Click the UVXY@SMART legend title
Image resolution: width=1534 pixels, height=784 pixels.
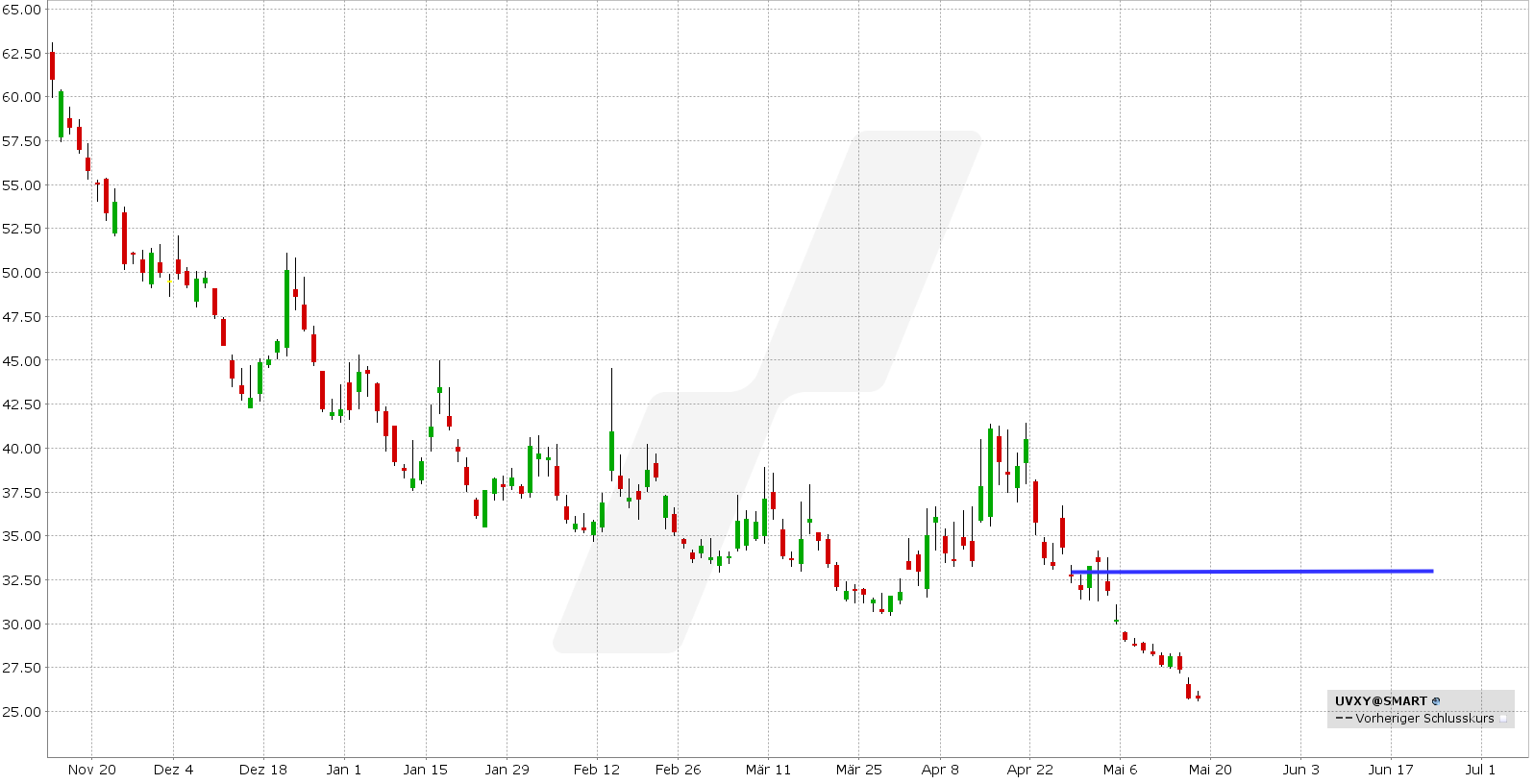point(1380,701)
